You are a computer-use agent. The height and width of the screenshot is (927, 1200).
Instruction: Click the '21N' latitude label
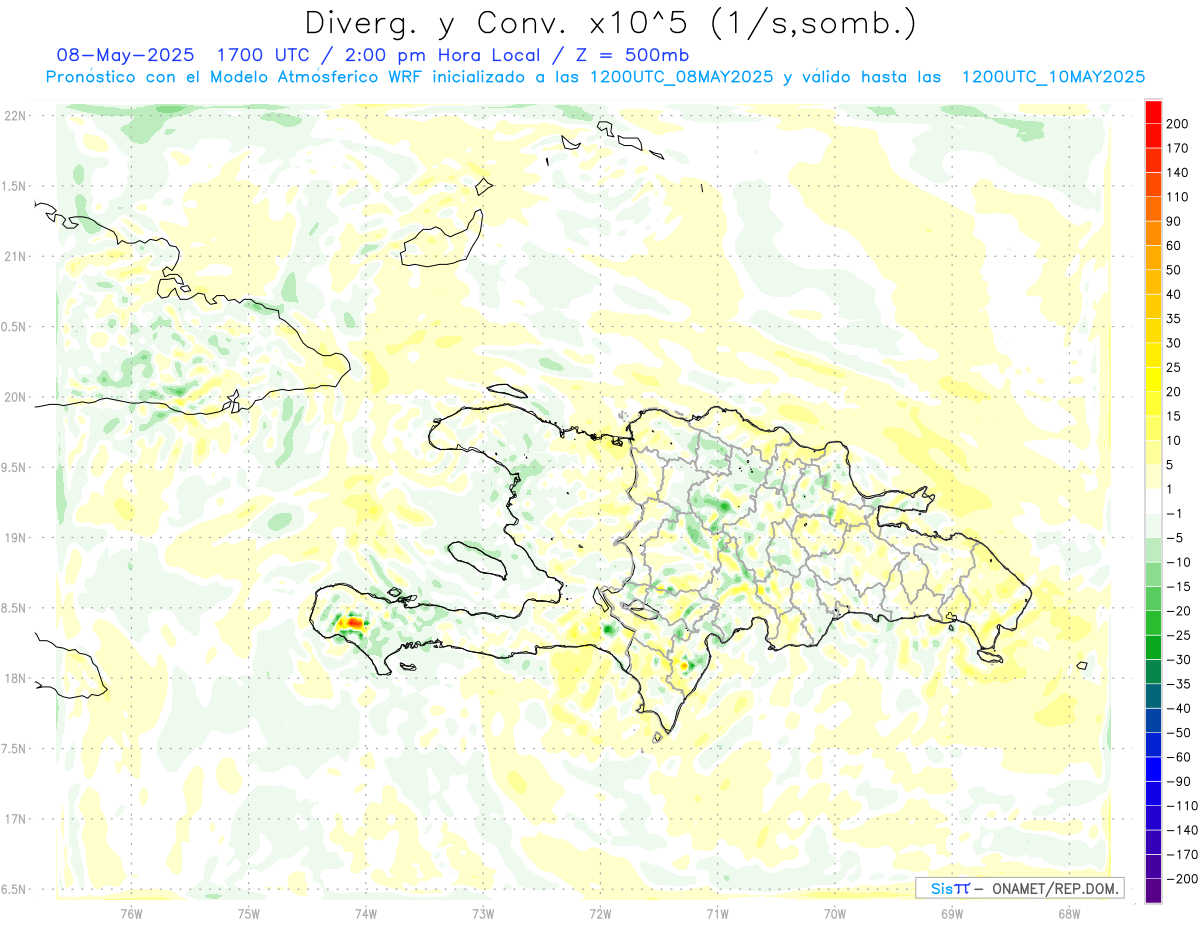click(14, 256)
